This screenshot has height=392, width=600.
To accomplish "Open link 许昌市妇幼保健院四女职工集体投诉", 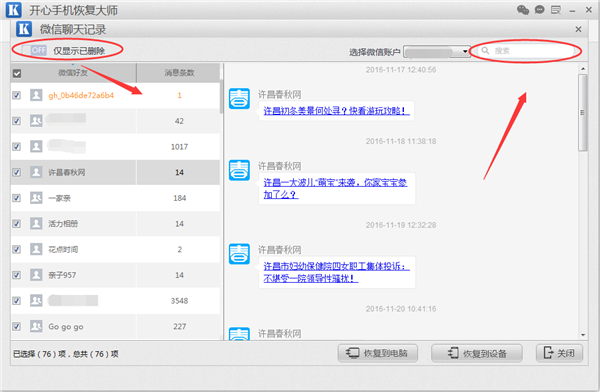I will [x=336, y=272].
